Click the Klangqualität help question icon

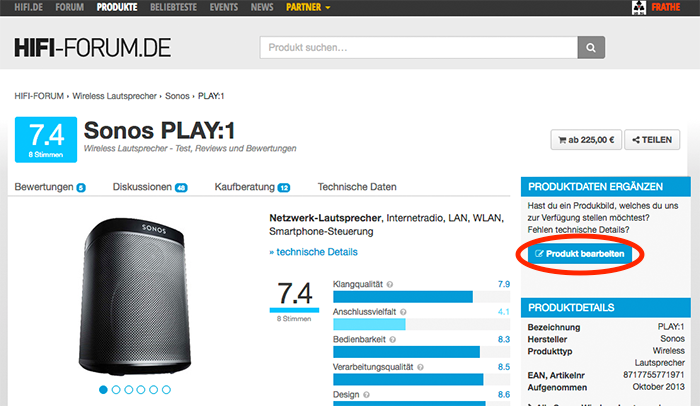tap(390, 284)
